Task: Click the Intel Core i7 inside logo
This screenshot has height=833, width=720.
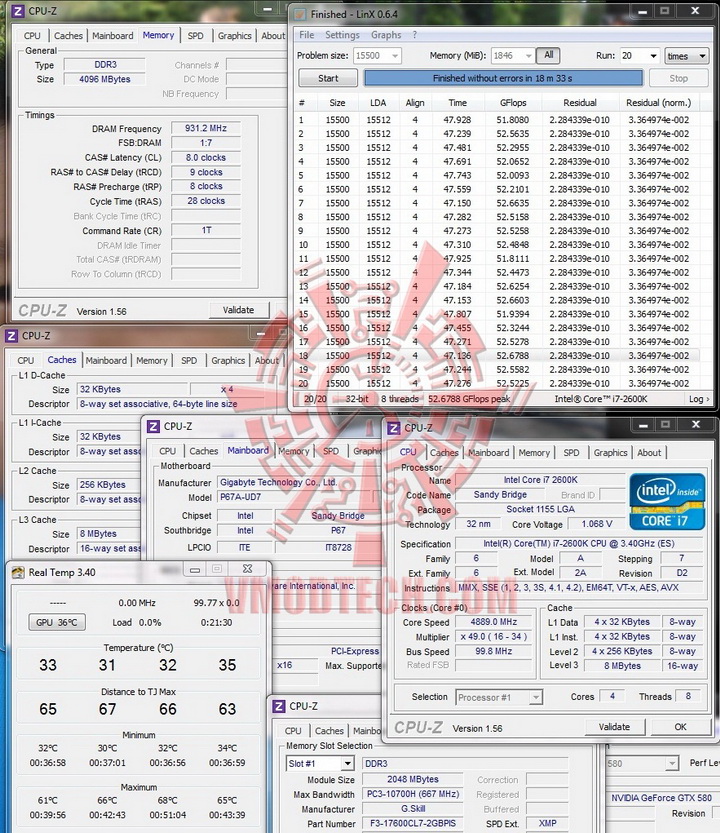Action: [x=667, y=502]
